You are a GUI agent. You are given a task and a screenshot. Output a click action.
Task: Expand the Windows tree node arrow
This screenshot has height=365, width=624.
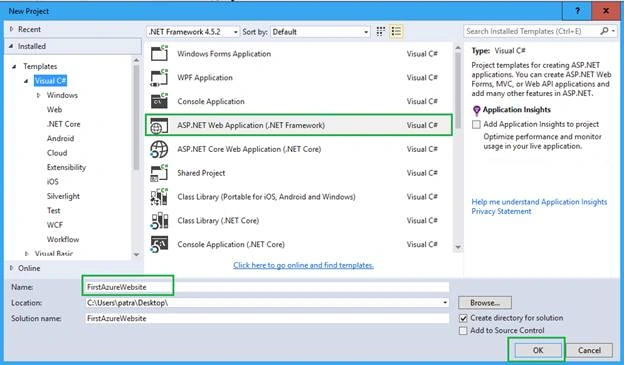pyautogui.click(x=39, y=95)
